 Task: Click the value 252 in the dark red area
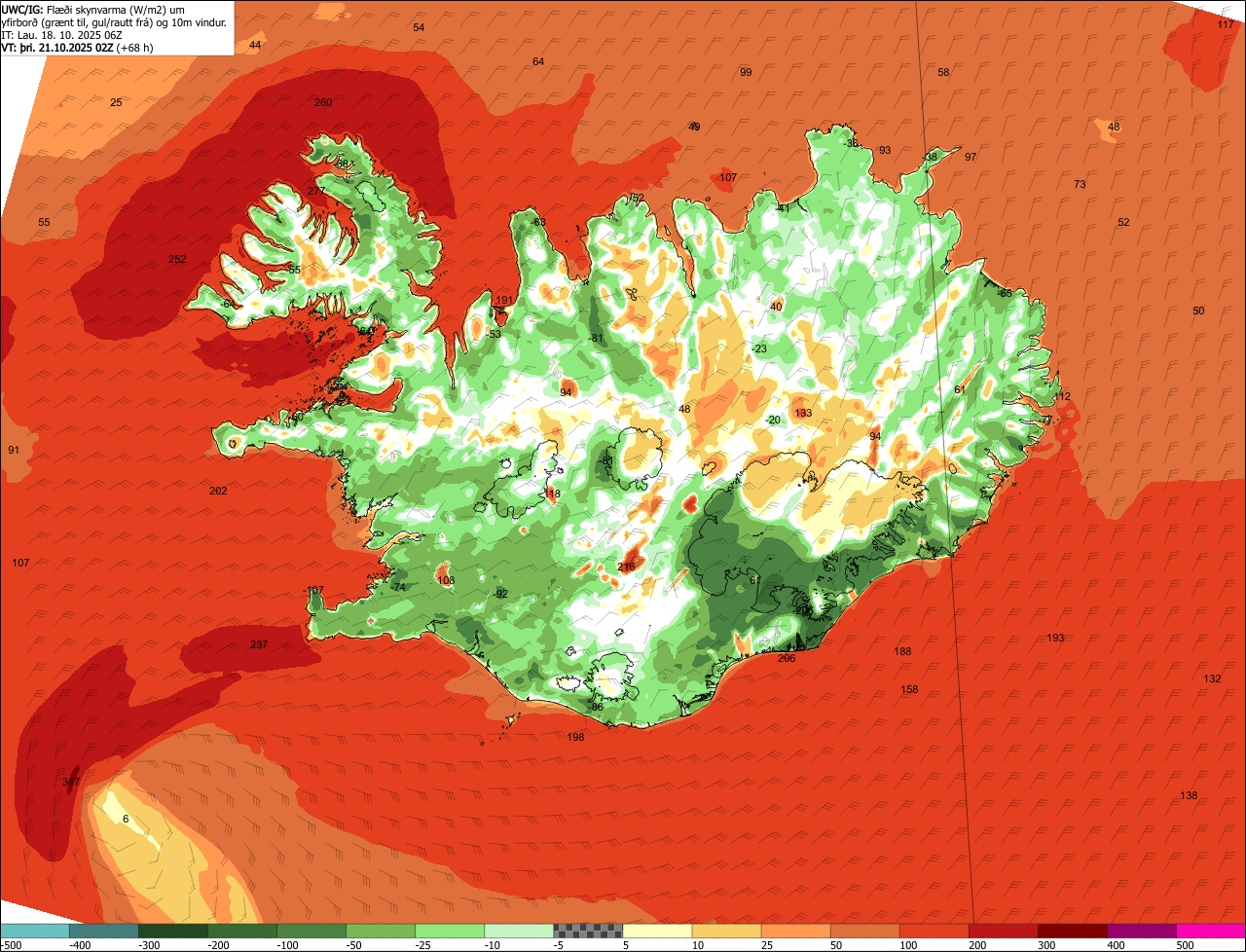tap(177, 259)
